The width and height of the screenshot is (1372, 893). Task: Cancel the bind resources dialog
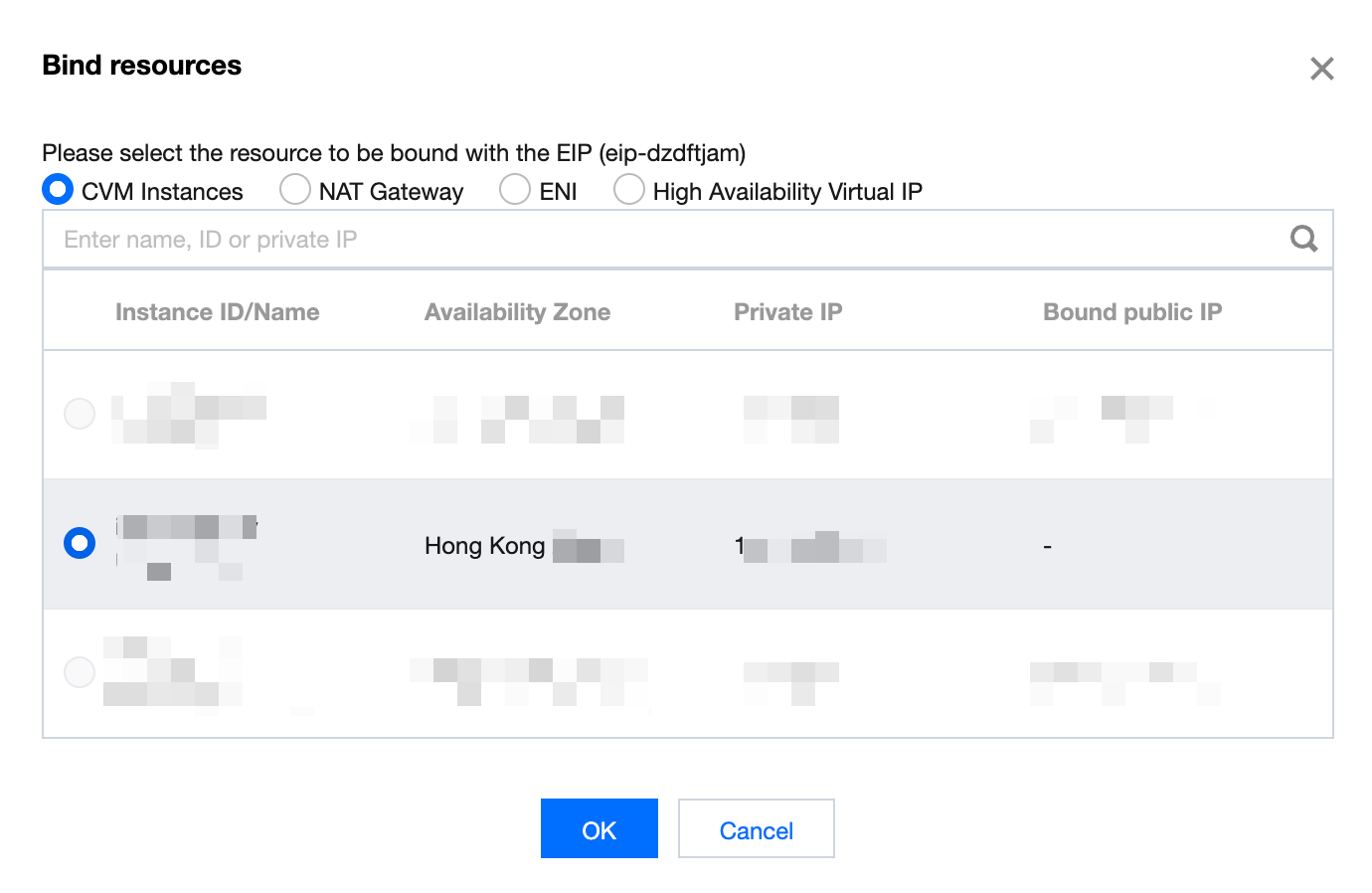[x=757, y=828]
